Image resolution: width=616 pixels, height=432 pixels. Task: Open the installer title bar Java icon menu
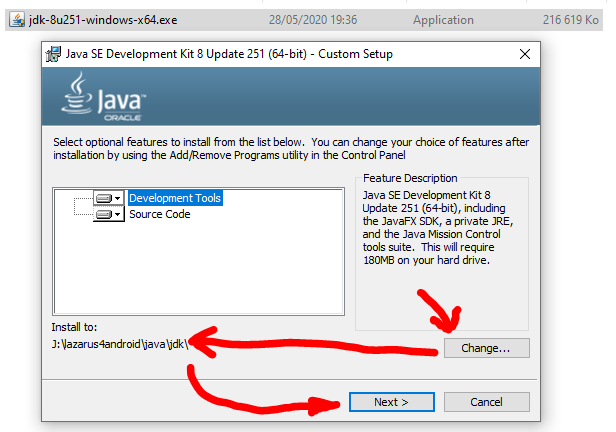click(54, 54)
